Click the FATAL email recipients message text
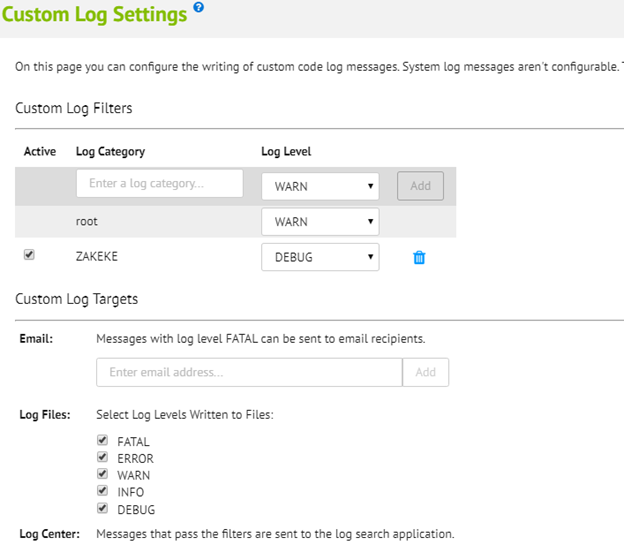This screenshot has width=624, height=545. [261, 339]
